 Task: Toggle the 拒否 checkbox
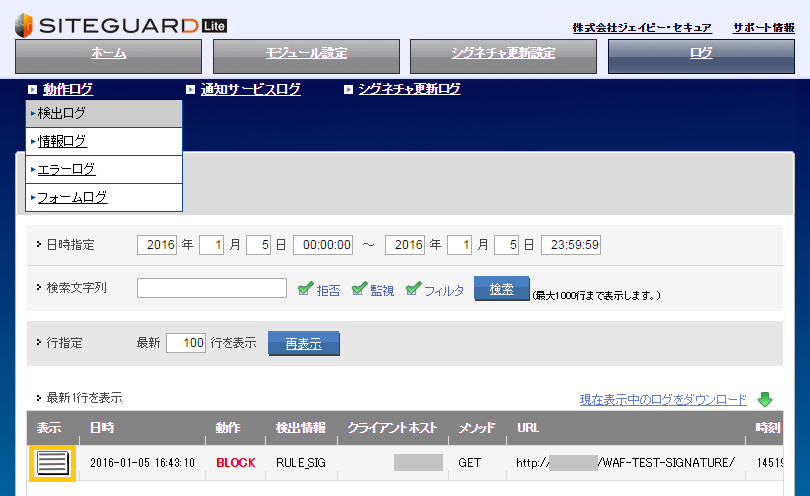click(307, 289)
